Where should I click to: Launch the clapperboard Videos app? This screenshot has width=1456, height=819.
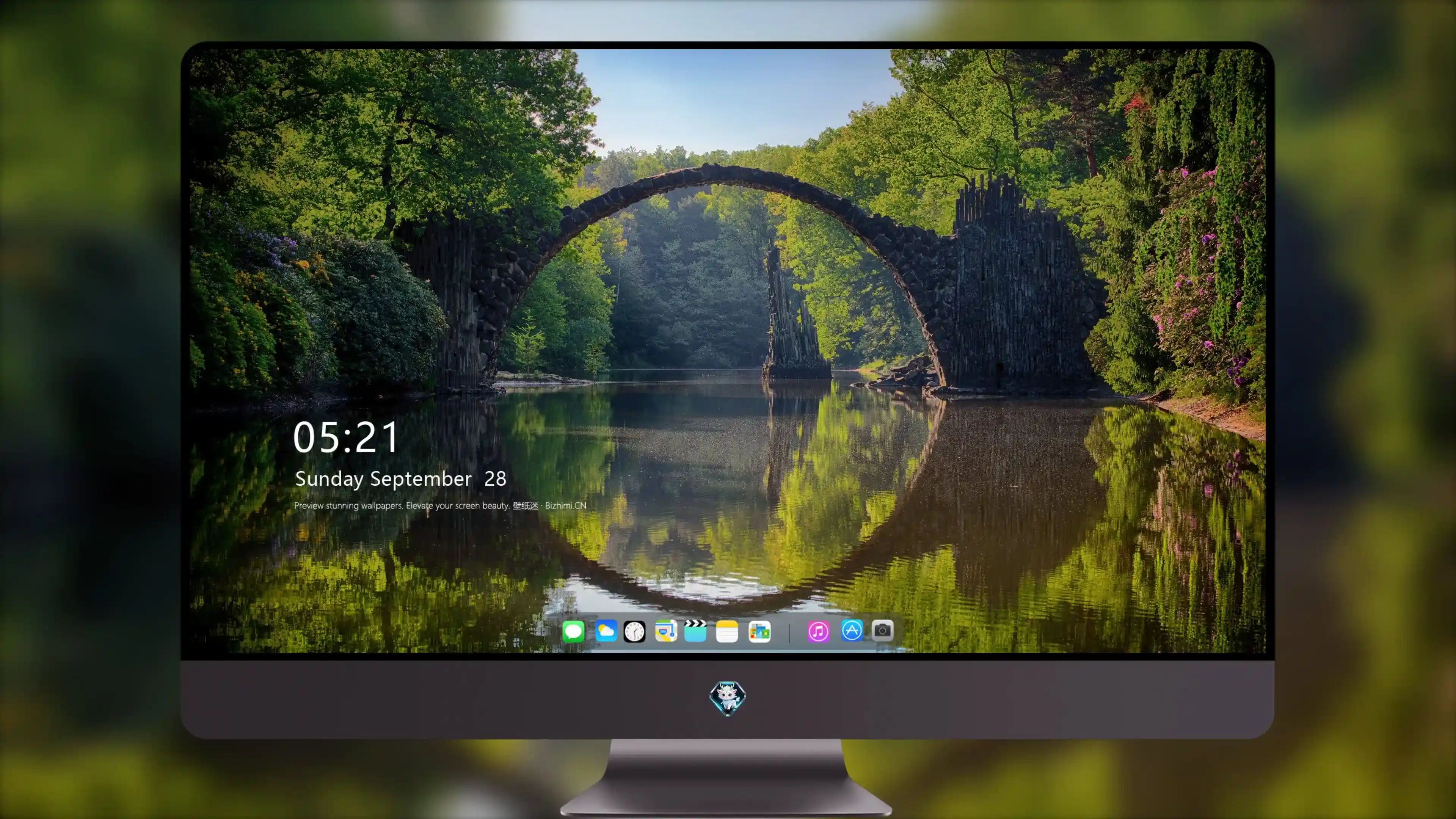[695, 631]
